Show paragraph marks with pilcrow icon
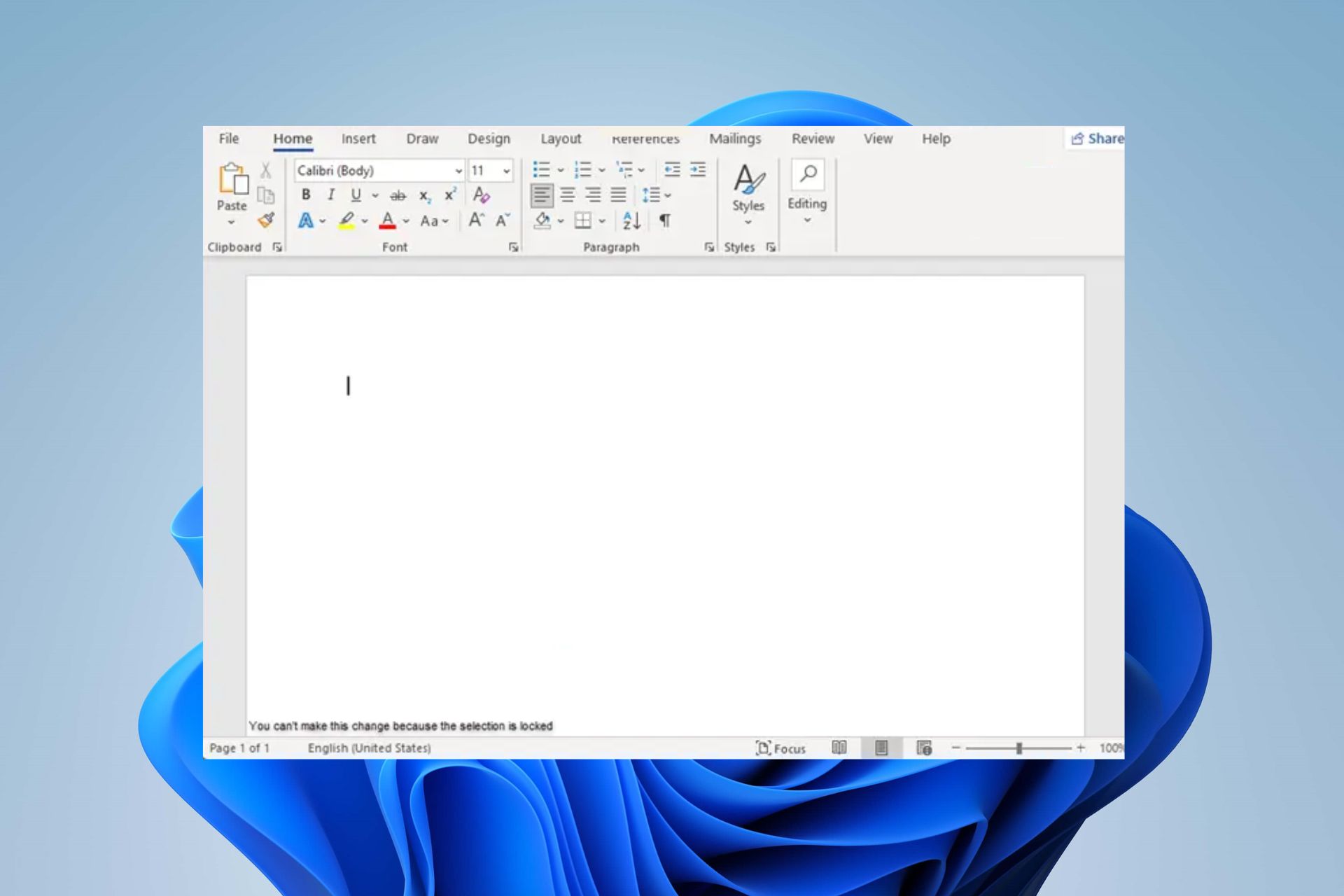This screenshot has width=1344, height=896. tap(665, 221)
